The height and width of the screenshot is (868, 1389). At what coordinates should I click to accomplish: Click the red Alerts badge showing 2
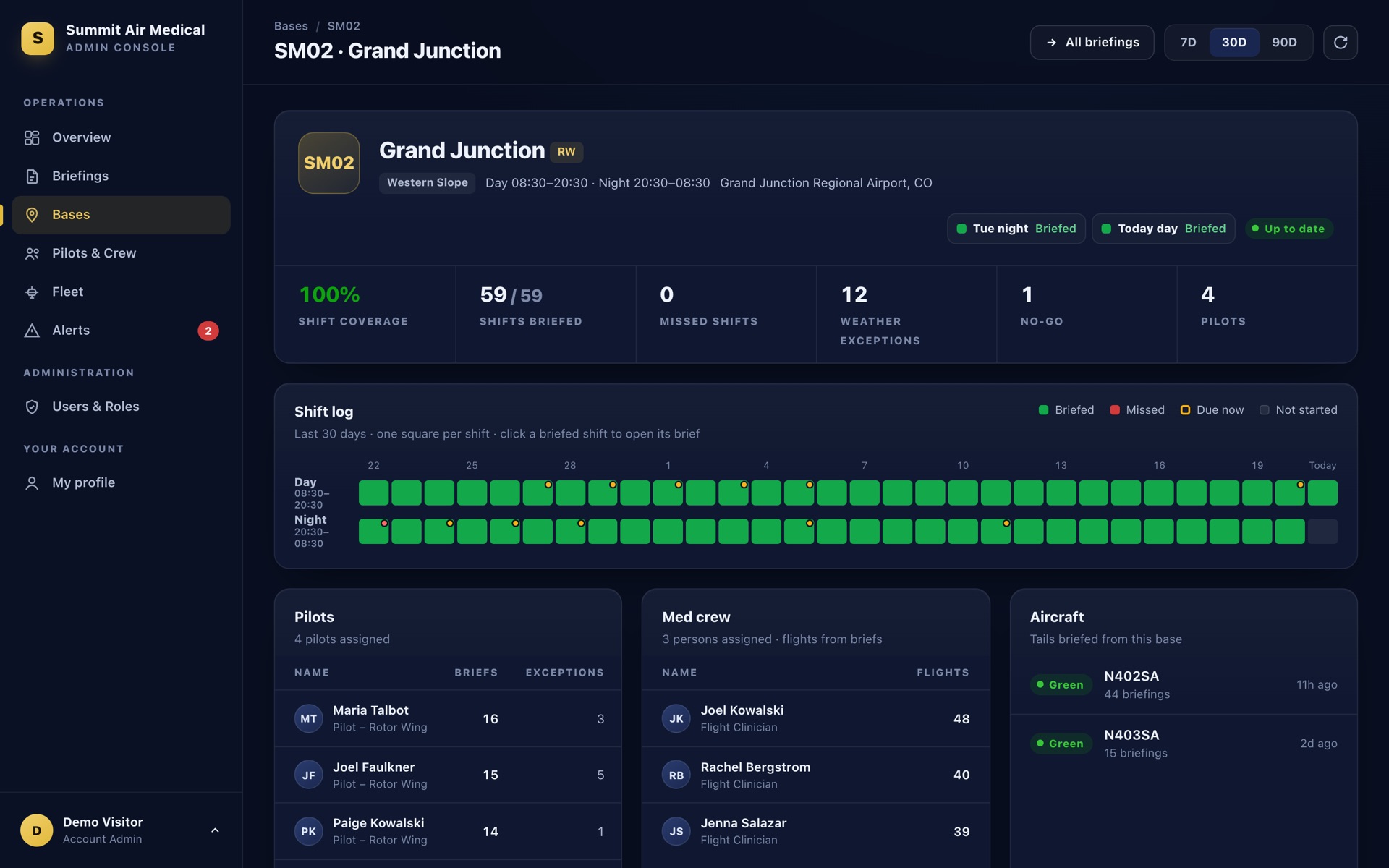208,331
